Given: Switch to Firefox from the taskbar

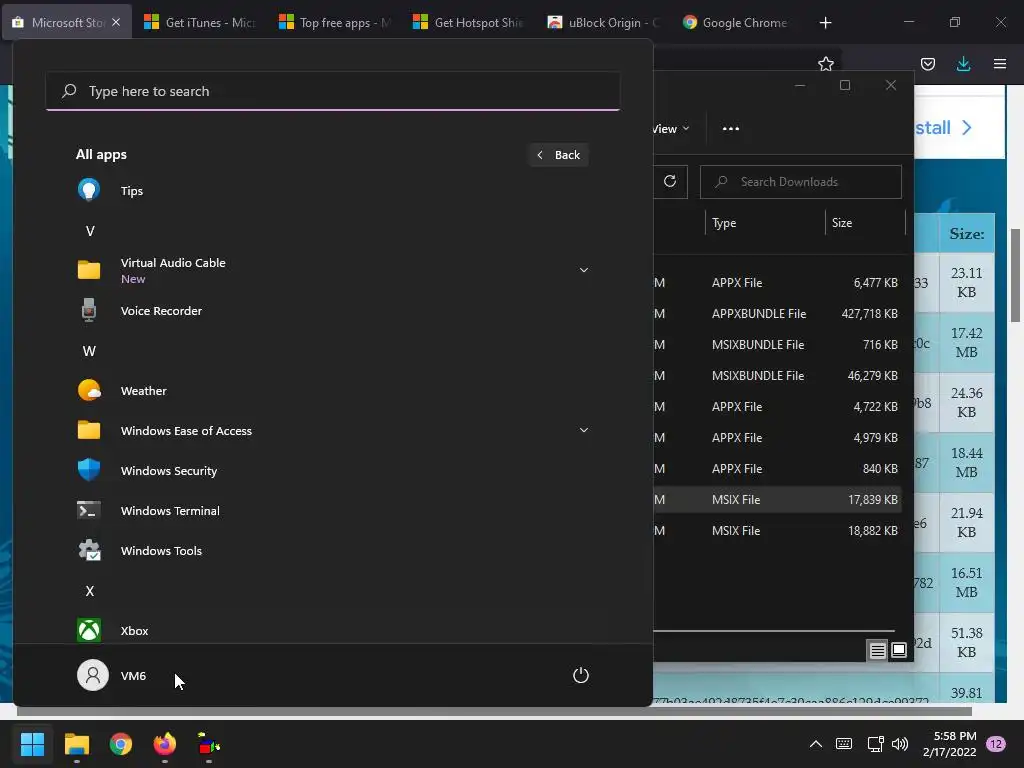Looking at the screenshot, I should tap(165, 744).
